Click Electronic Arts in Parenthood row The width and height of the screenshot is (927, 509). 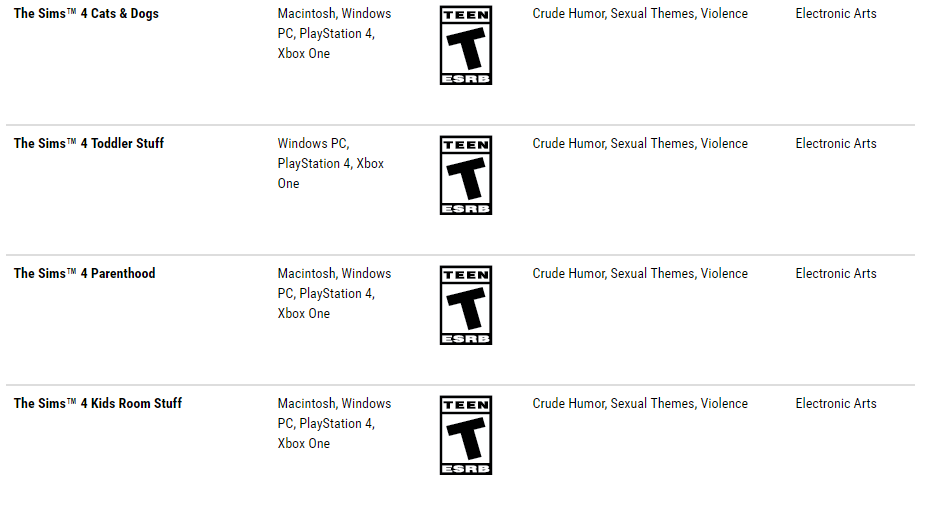click(x=836, y=274)
